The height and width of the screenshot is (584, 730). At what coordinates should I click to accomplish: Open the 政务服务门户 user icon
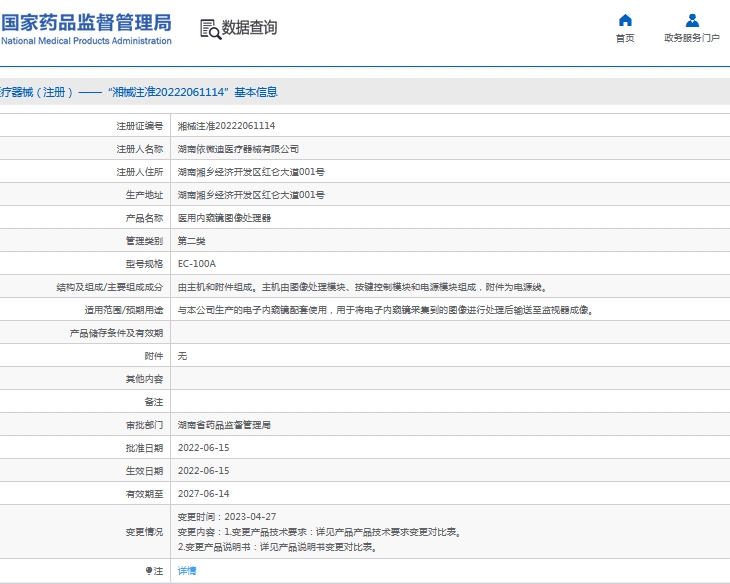[692, 20]
